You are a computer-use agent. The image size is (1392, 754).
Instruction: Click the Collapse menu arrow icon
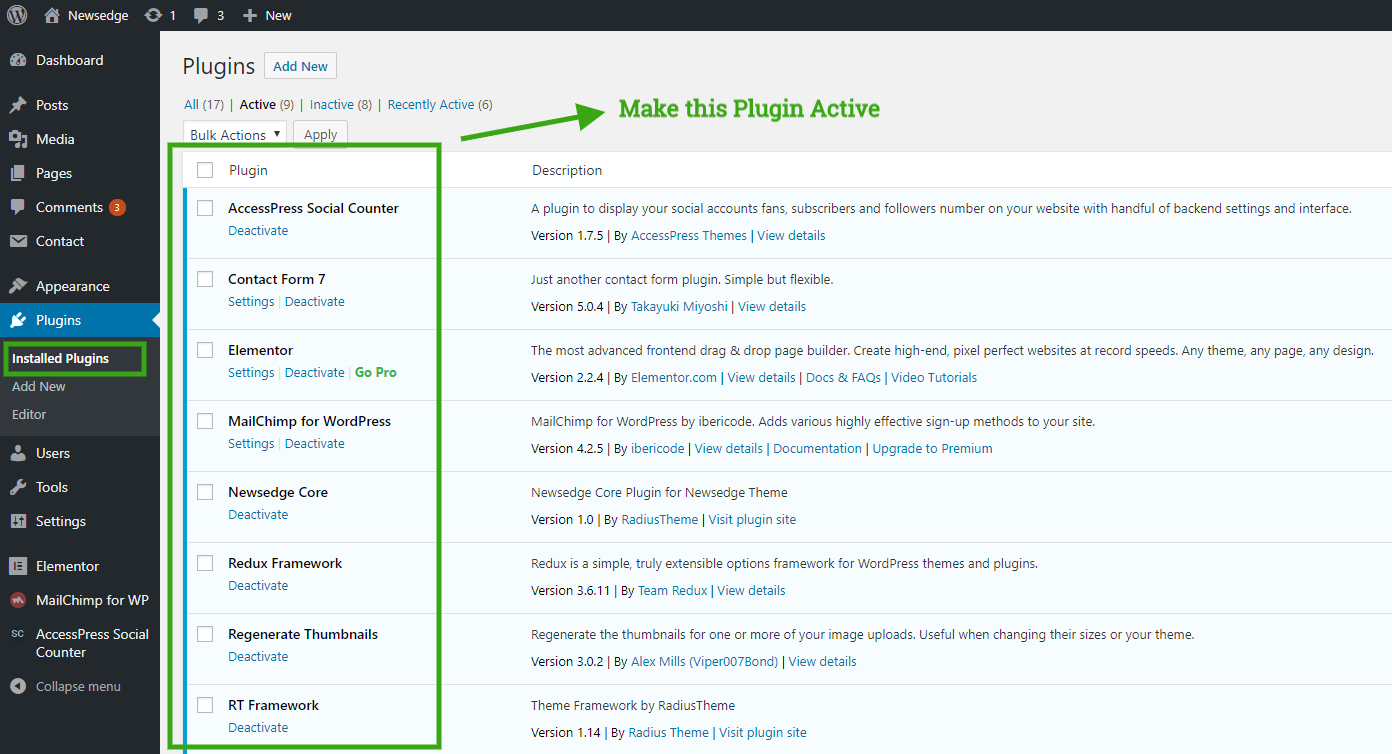click(18, 686)
